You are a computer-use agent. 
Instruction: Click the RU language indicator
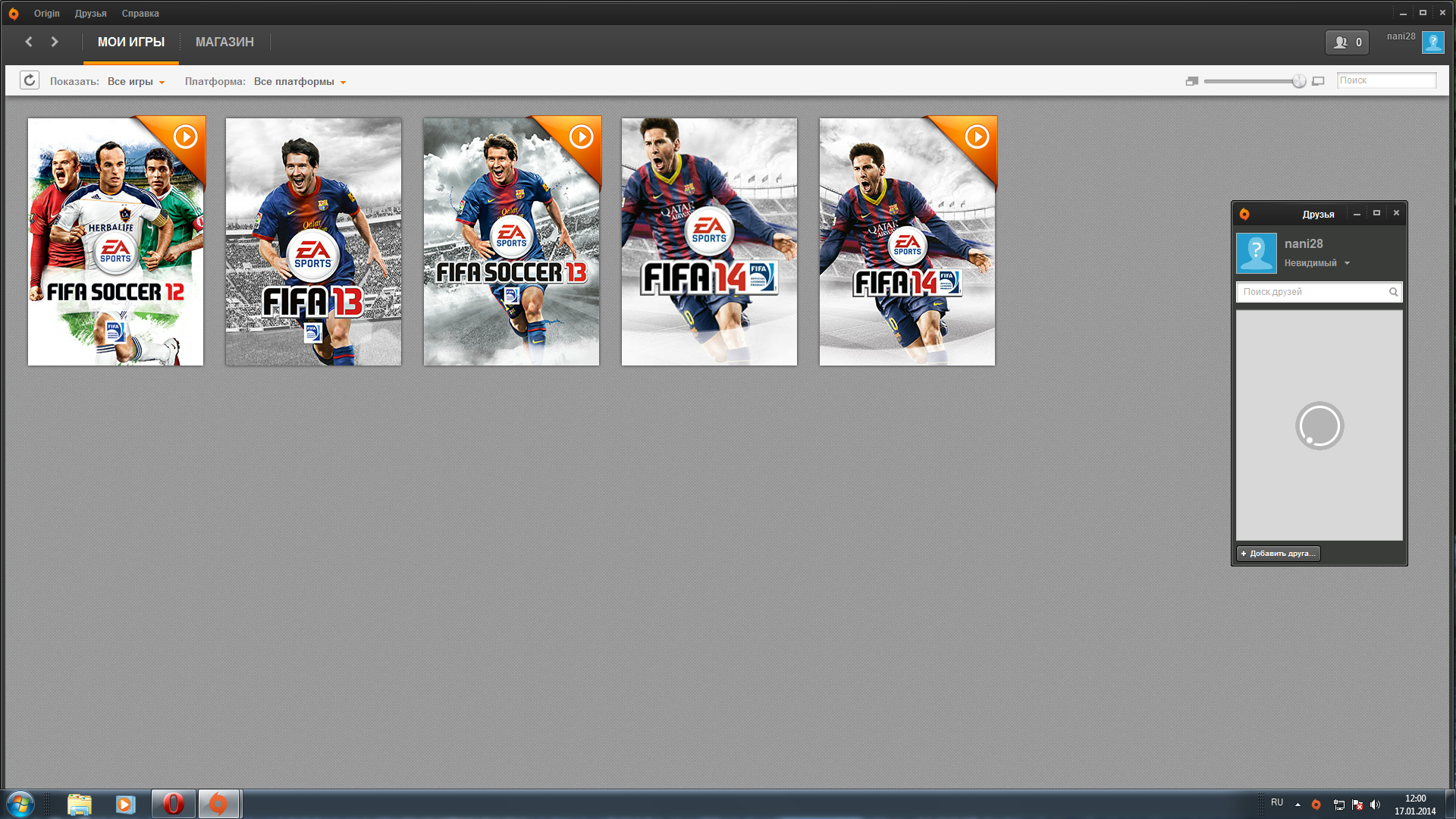click(x=1277, y=802)
